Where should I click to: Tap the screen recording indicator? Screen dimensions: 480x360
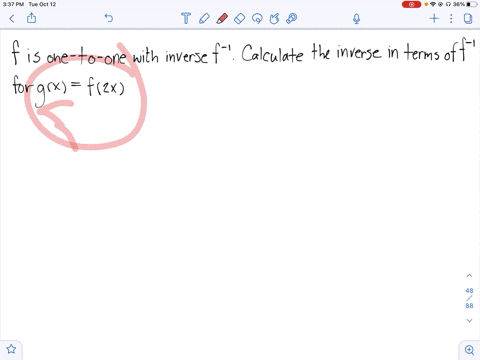(x=411, y=4)
